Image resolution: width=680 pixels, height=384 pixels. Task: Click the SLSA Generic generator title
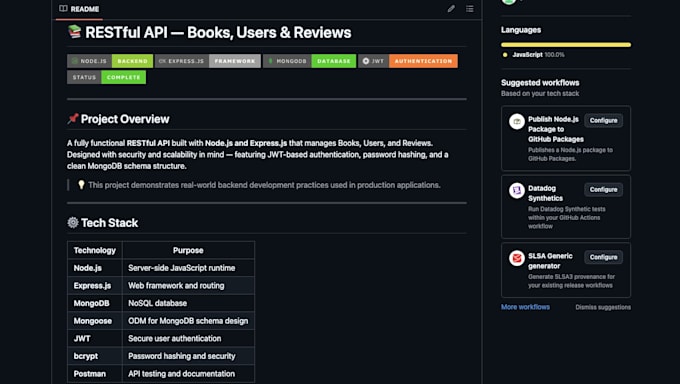[550, 261]
